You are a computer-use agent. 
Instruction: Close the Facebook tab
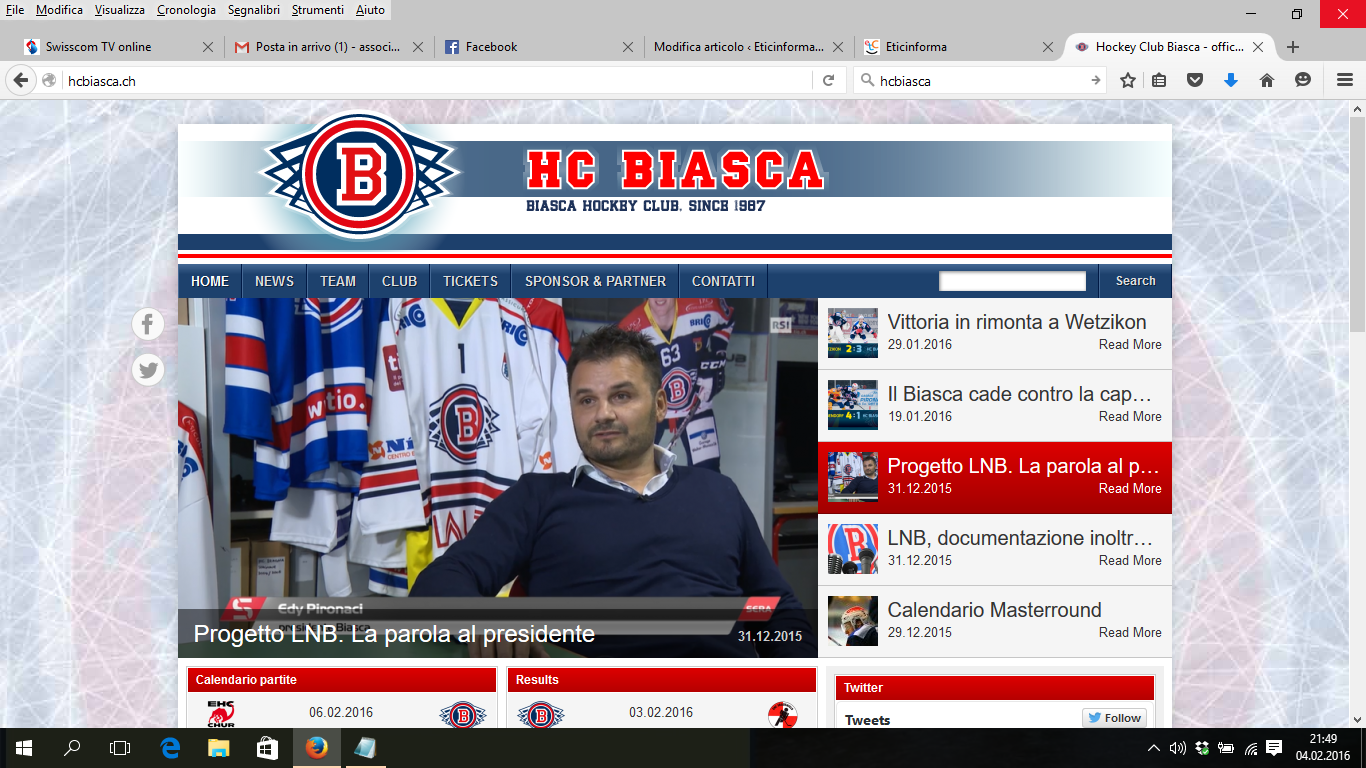628,47
